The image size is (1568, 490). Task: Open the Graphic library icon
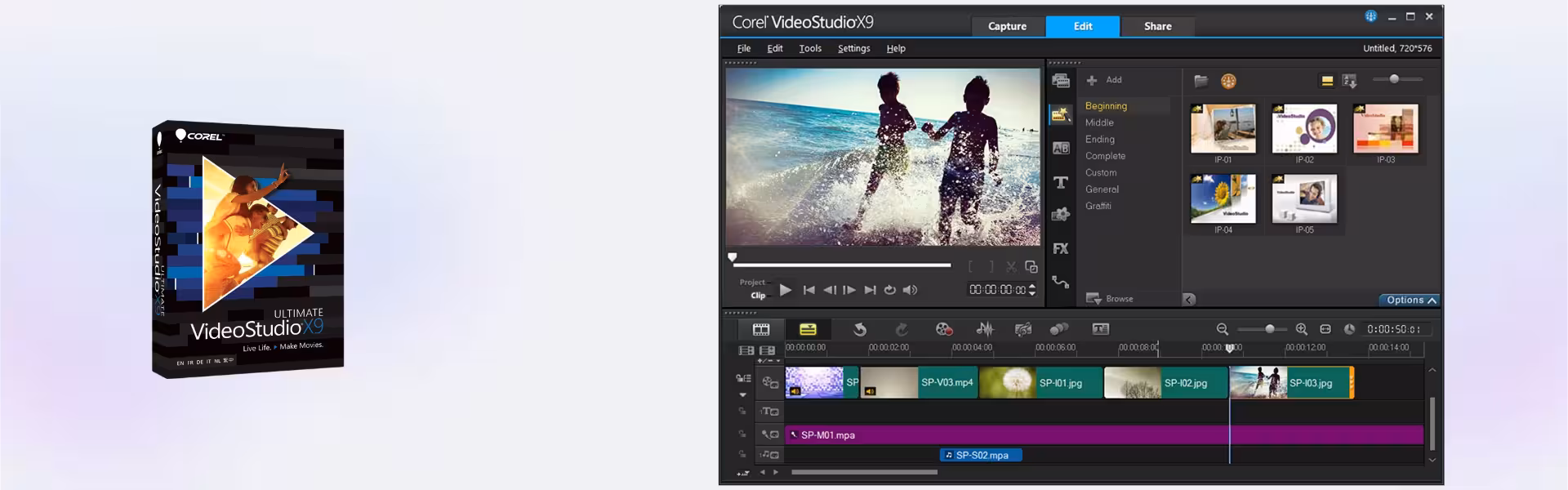click(x=1060, y=215)
